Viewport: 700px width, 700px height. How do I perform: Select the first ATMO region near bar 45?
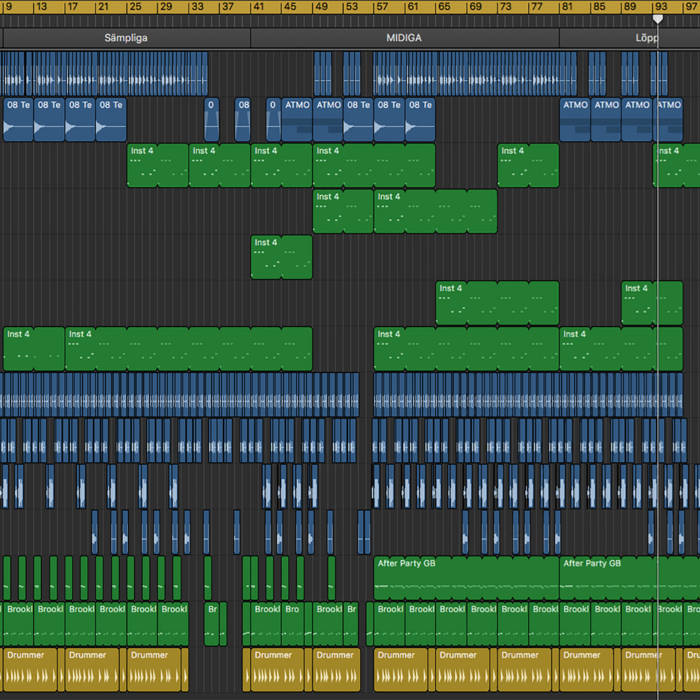(x=297, y=120)
